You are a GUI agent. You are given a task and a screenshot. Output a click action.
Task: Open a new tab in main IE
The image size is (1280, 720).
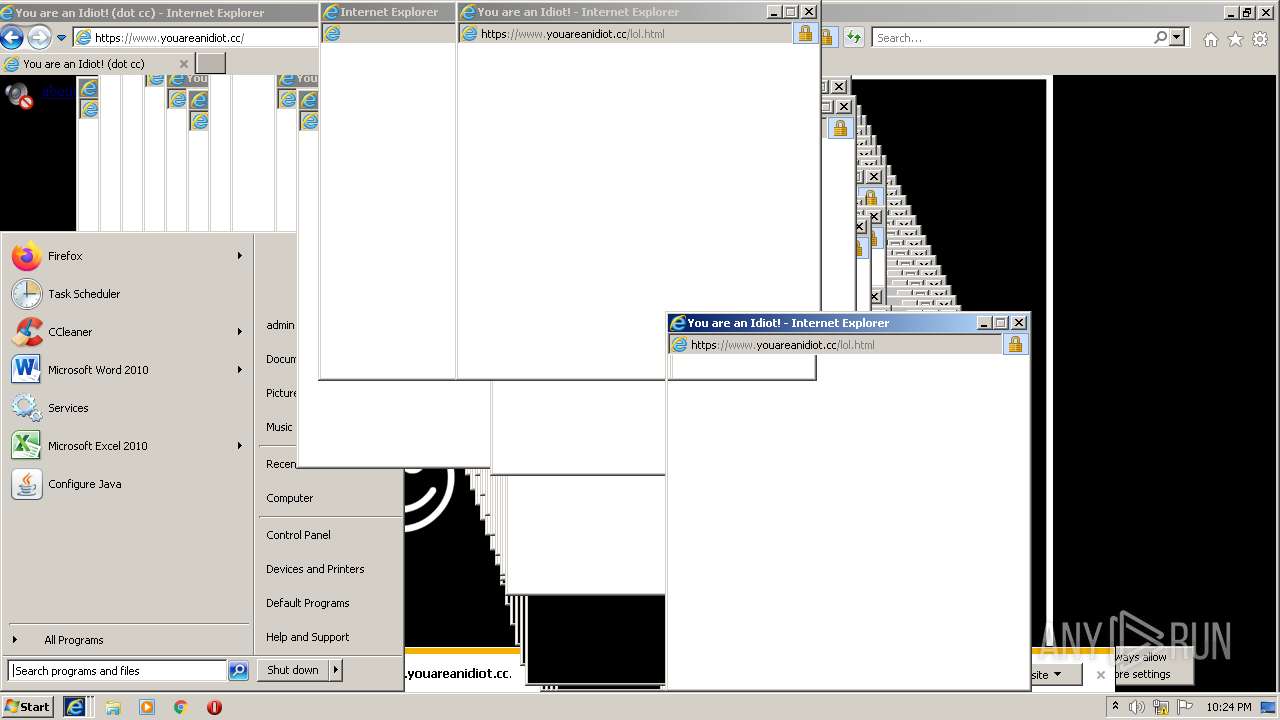(210, 63)
